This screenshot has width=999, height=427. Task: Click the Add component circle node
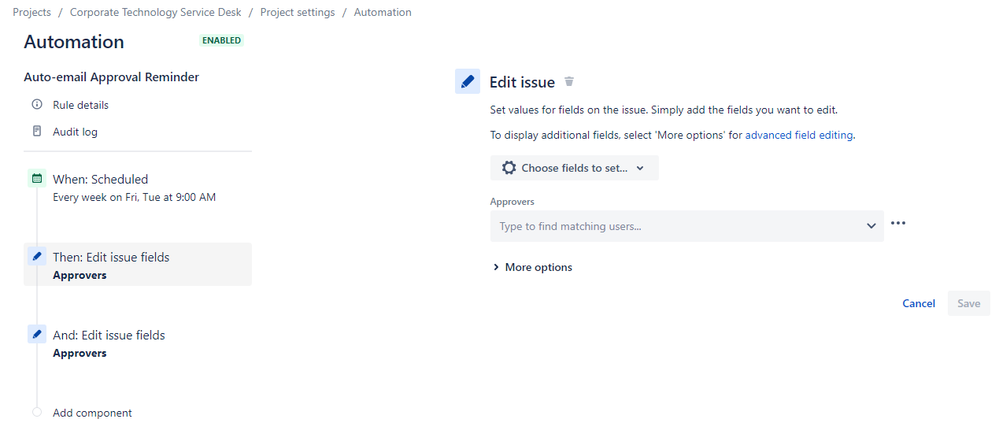tap(37, 412)
